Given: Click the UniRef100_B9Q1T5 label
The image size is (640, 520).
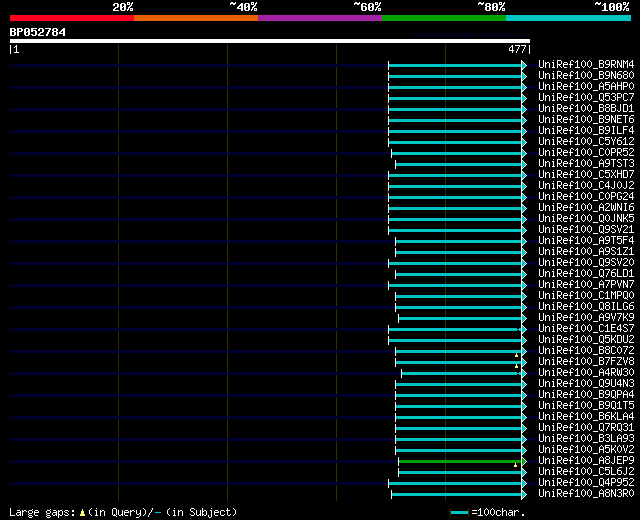Looking at the screenshot, I should point(586,406).
